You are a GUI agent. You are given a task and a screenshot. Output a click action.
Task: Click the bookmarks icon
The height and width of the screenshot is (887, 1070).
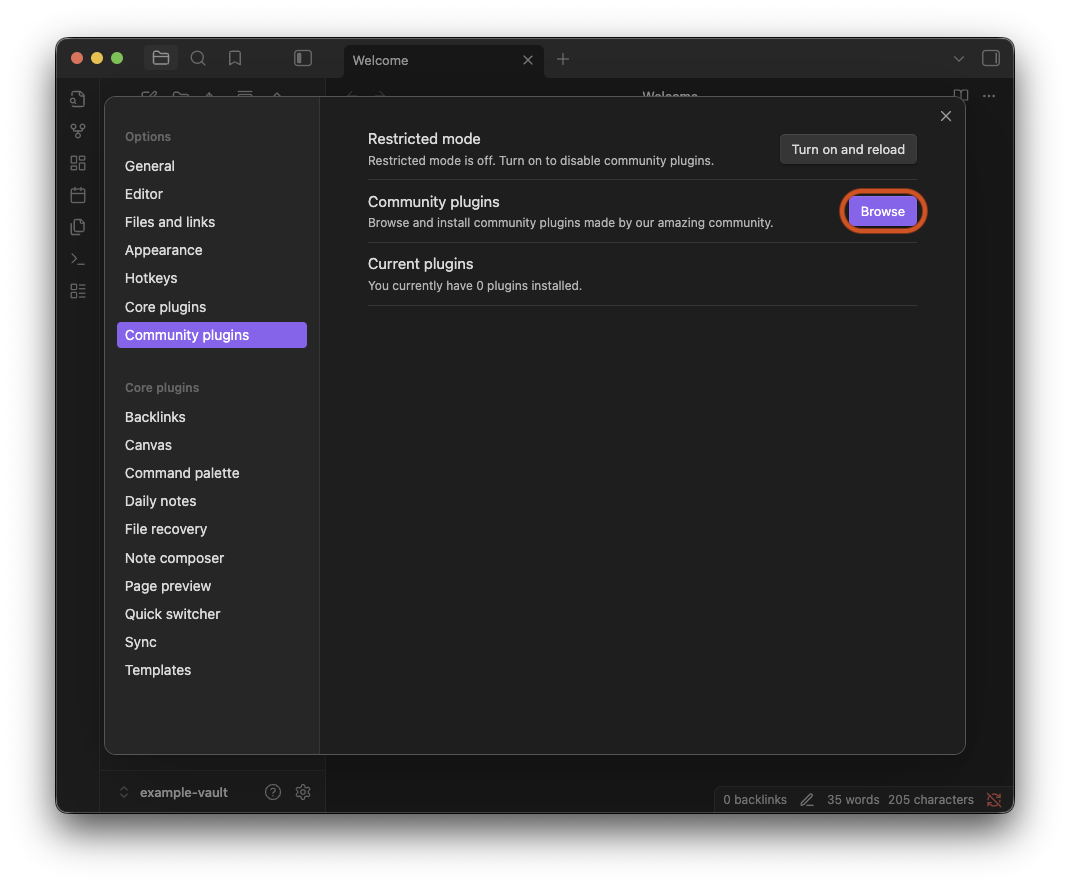[x=235, y=58]
